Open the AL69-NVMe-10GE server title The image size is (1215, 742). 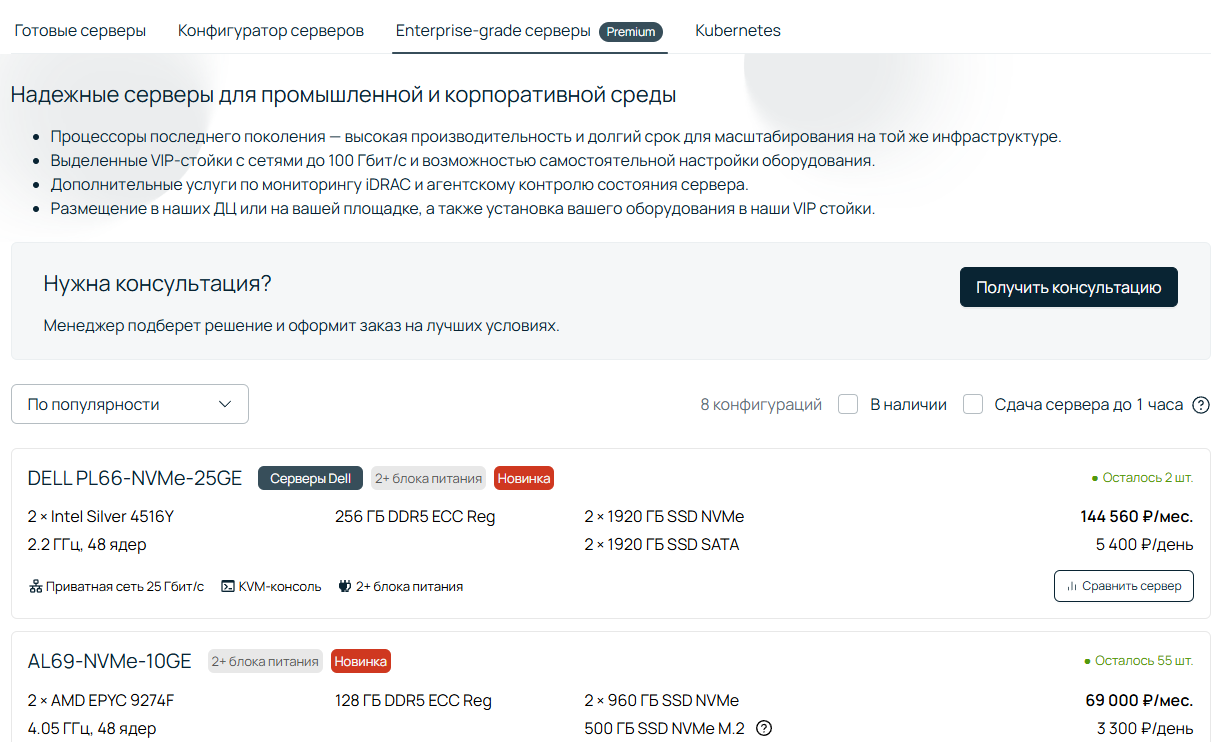(x=109, y=661)
